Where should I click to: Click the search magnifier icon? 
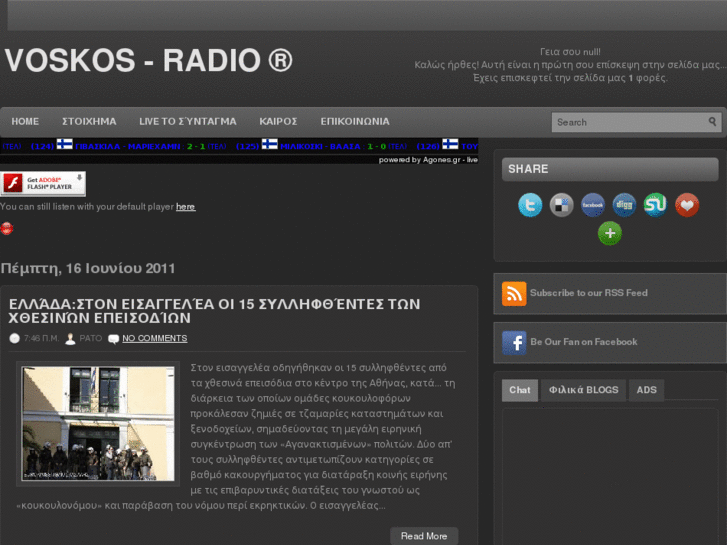712,122
